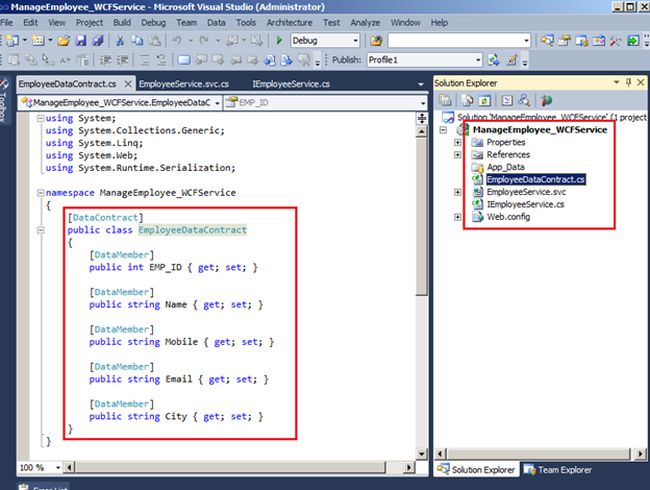Click Refresh icon in Solution Explorer toolbar
Screen dimensions: 650x490
pos(482,101)
